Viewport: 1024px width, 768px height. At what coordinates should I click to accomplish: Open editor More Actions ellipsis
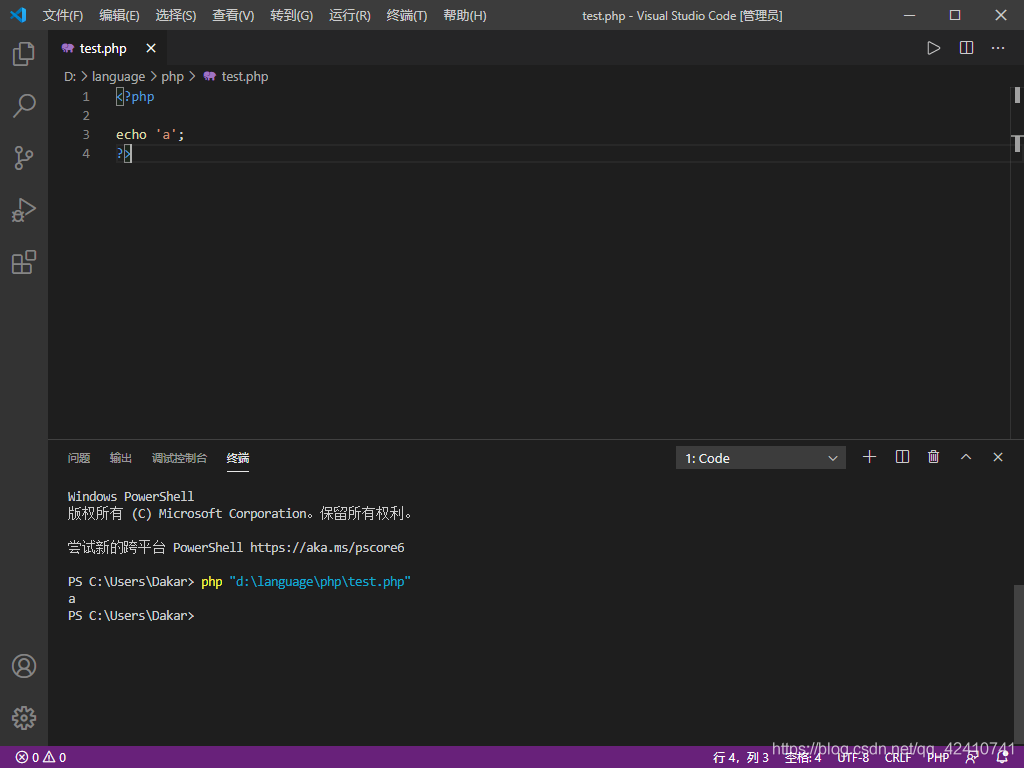click(x=998, y=48)
